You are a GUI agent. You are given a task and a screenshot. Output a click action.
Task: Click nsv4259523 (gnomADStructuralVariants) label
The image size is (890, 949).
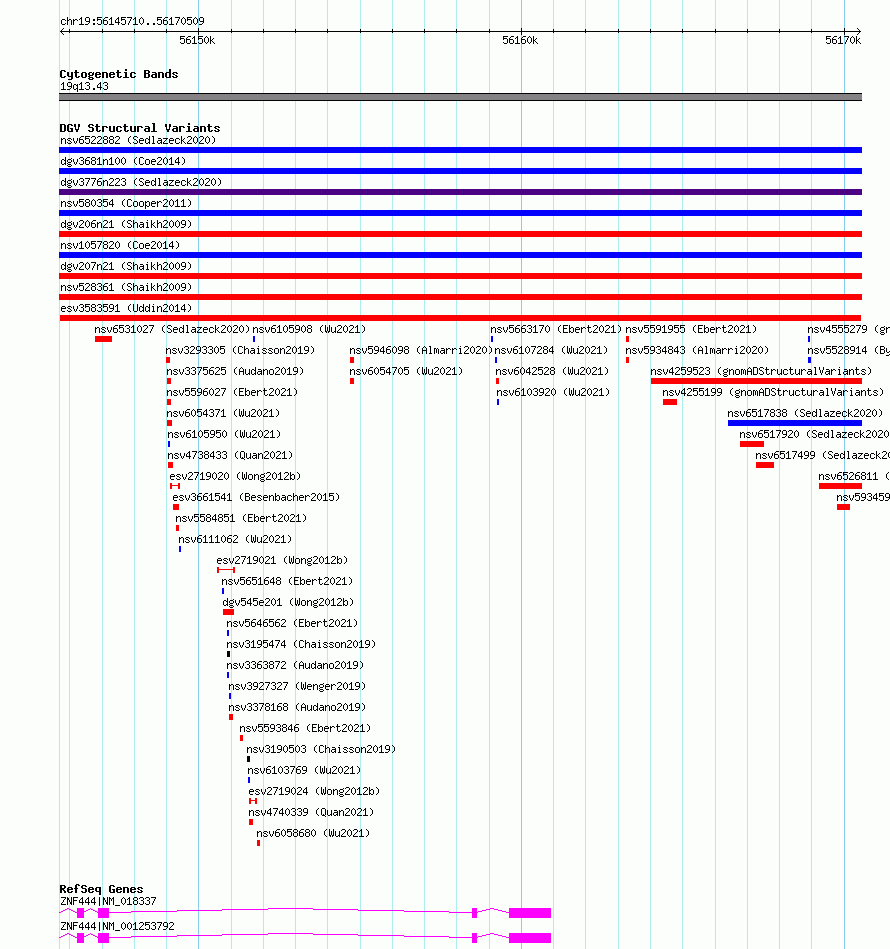761,371
